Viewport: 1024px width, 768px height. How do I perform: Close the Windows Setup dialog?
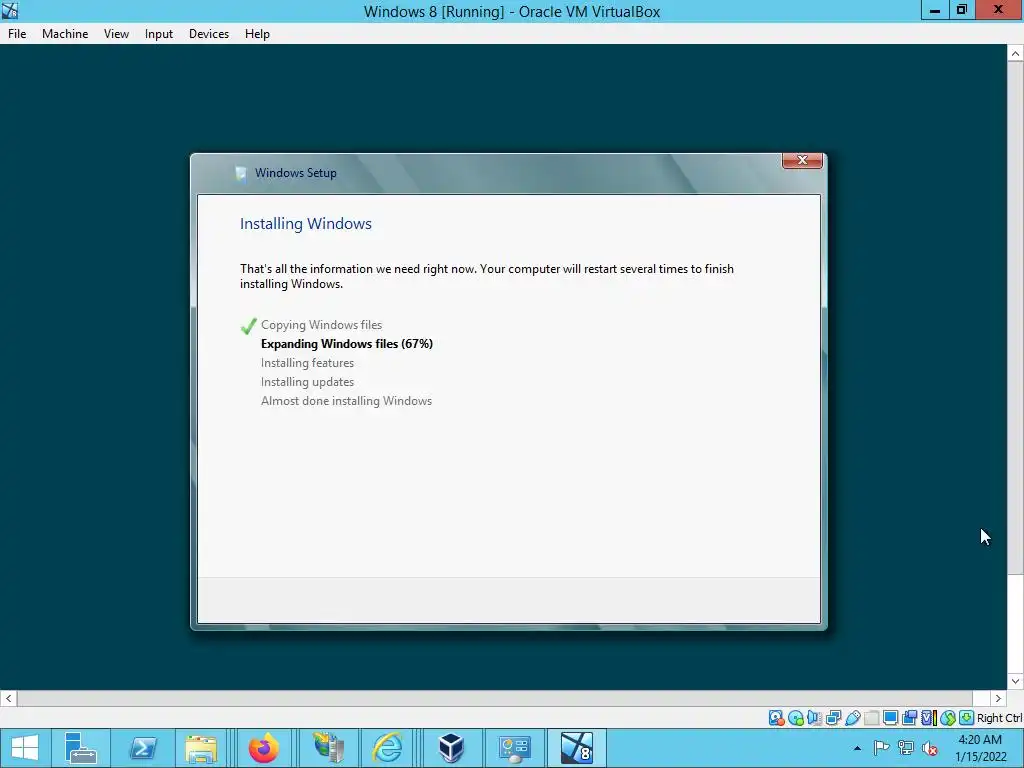[x=802, y=160]
